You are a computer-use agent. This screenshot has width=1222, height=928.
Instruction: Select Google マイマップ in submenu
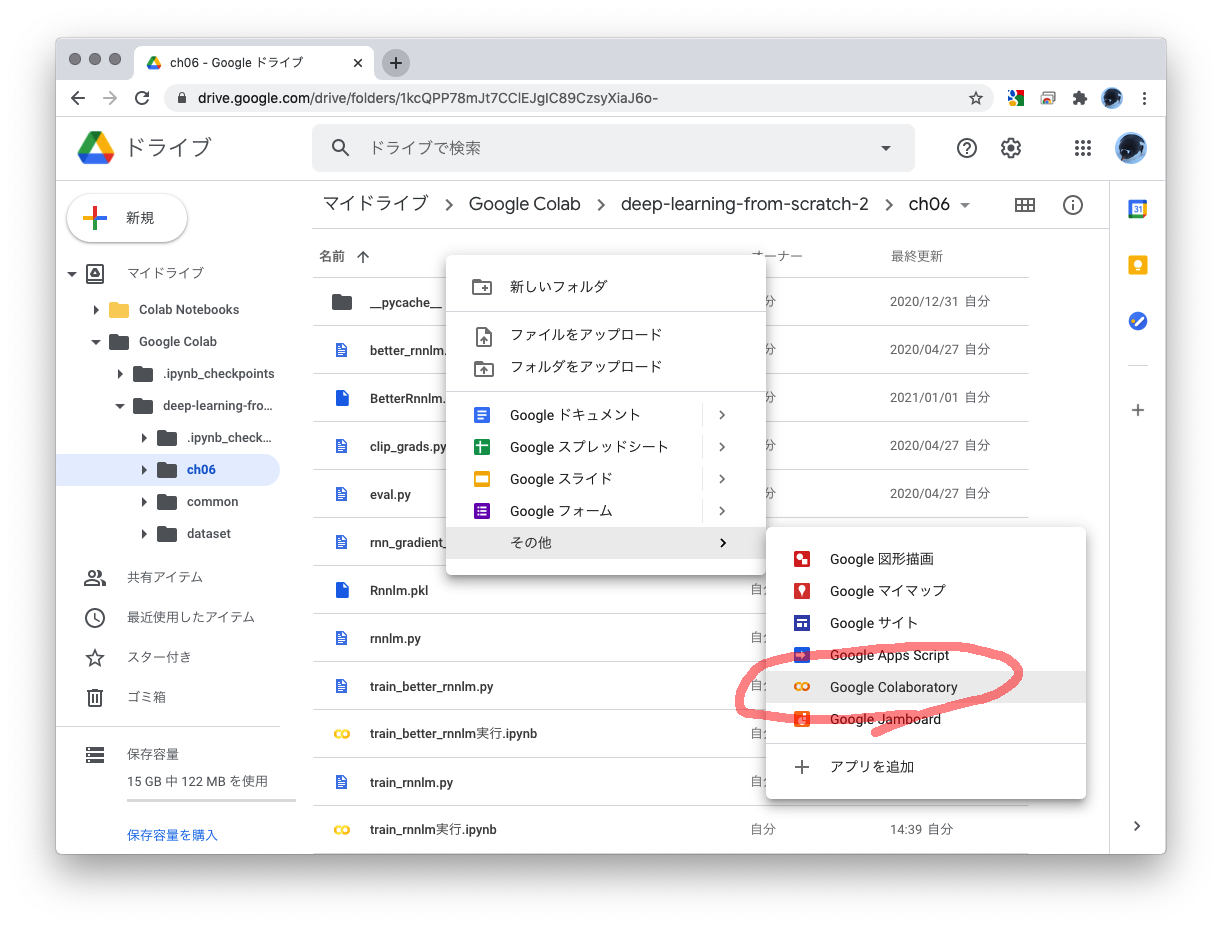[x=926, y=591]
